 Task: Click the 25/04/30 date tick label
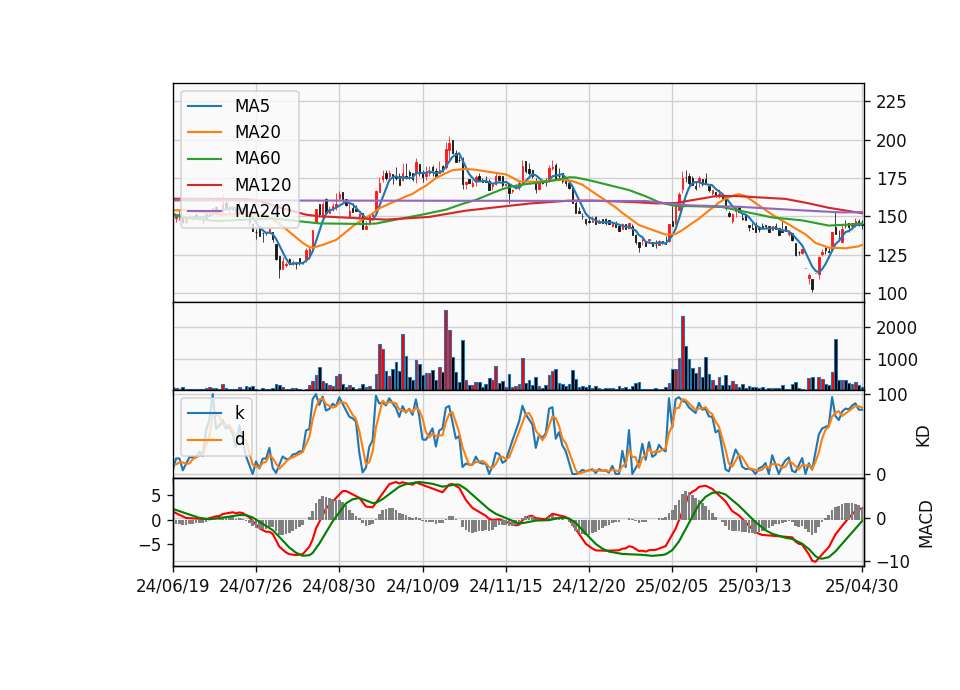pyautogui.click(x=861, y=586)
